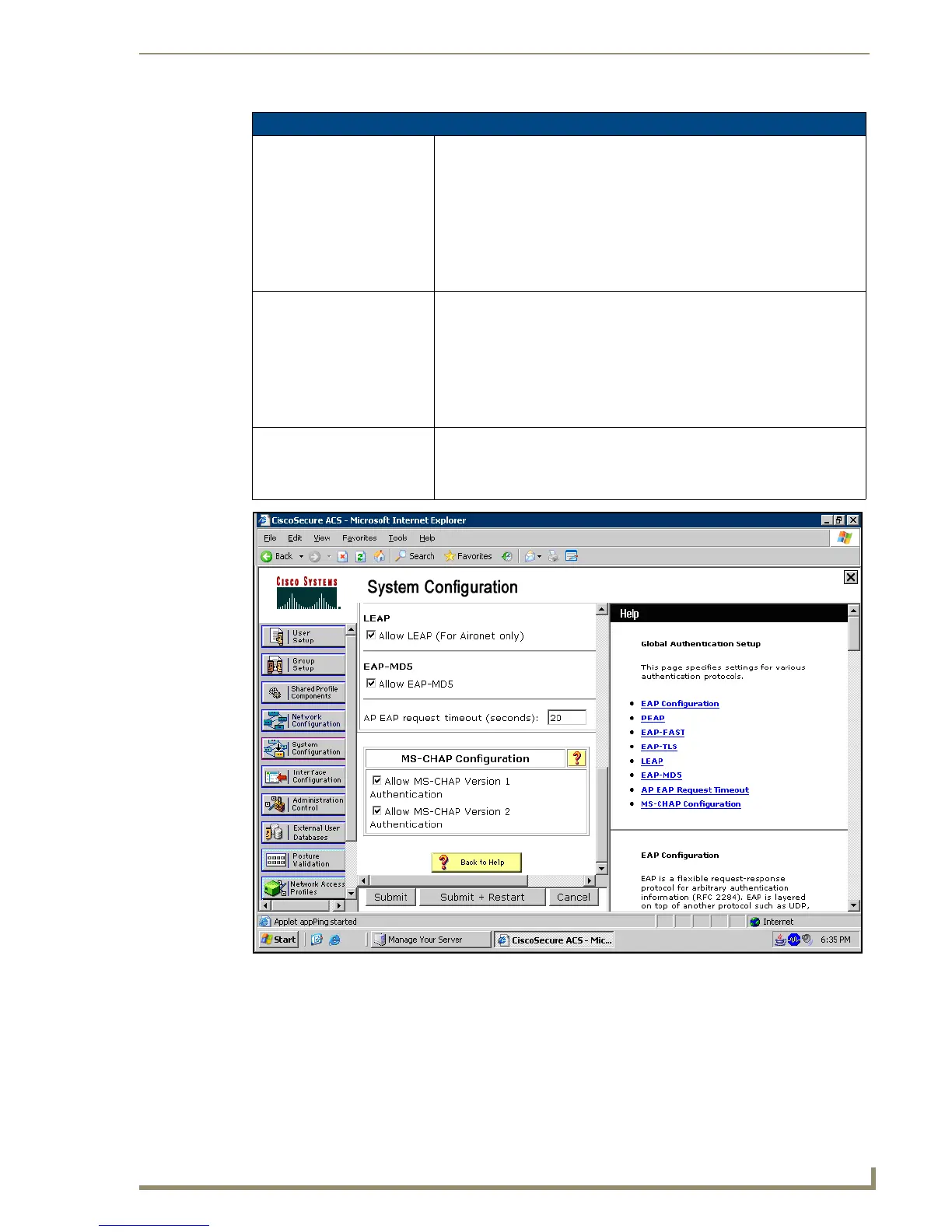Click the Edit page toolbar icon
The width and height of the screenshot is (952, 1232).
click(x=572, y=556)
